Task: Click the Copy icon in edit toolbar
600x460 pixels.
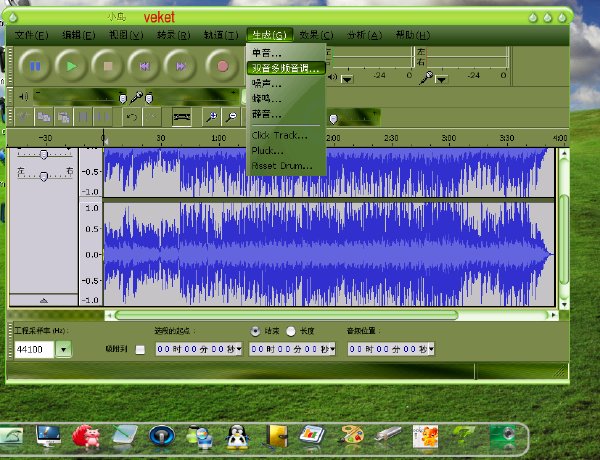Action: 44,117
